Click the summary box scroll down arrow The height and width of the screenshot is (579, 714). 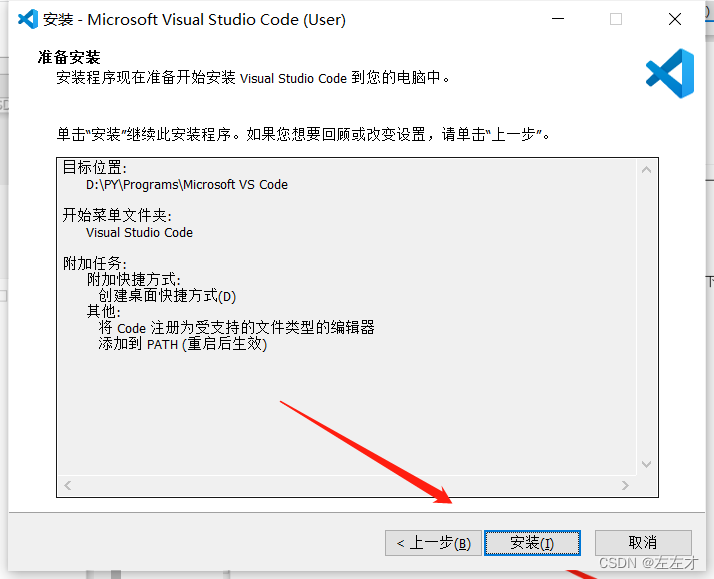coord(646,464)
